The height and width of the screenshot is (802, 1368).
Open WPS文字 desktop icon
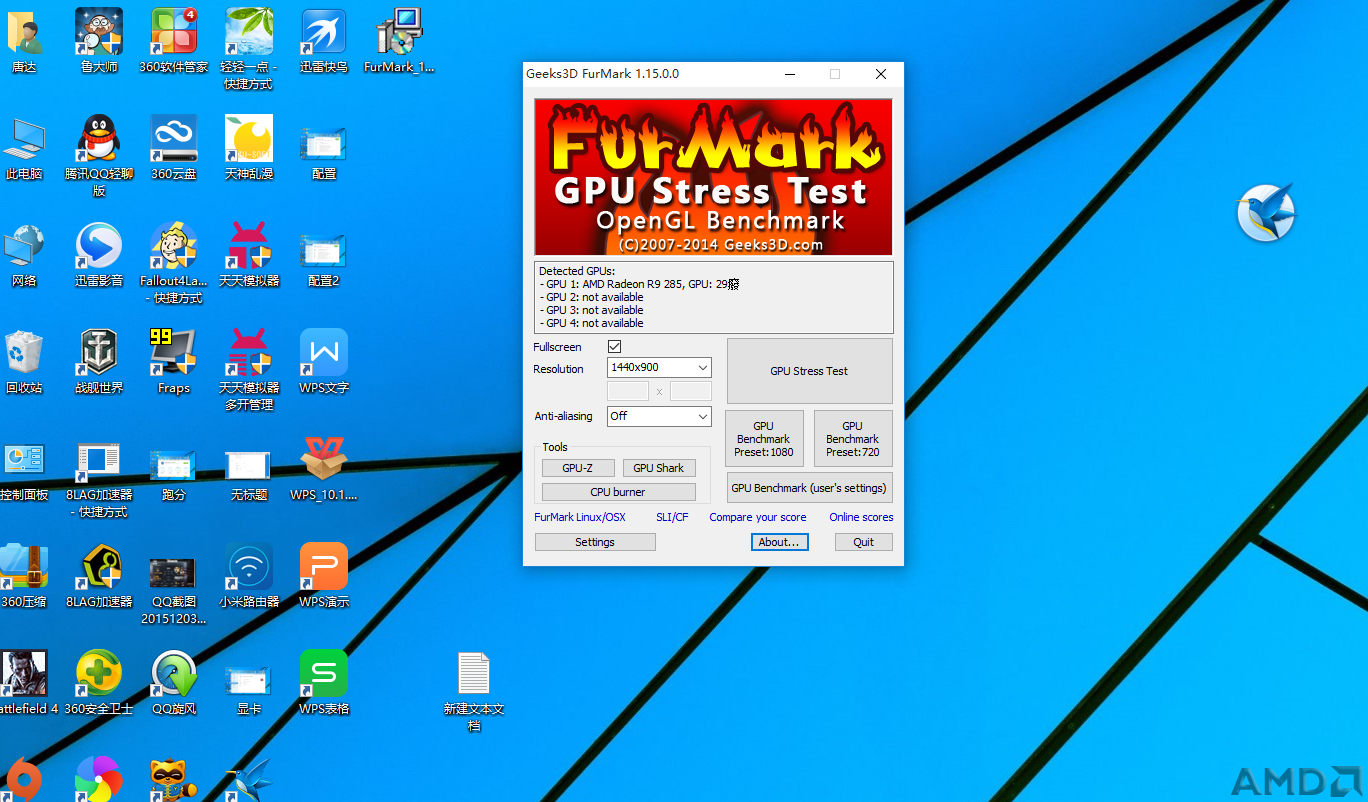[323, 354]
